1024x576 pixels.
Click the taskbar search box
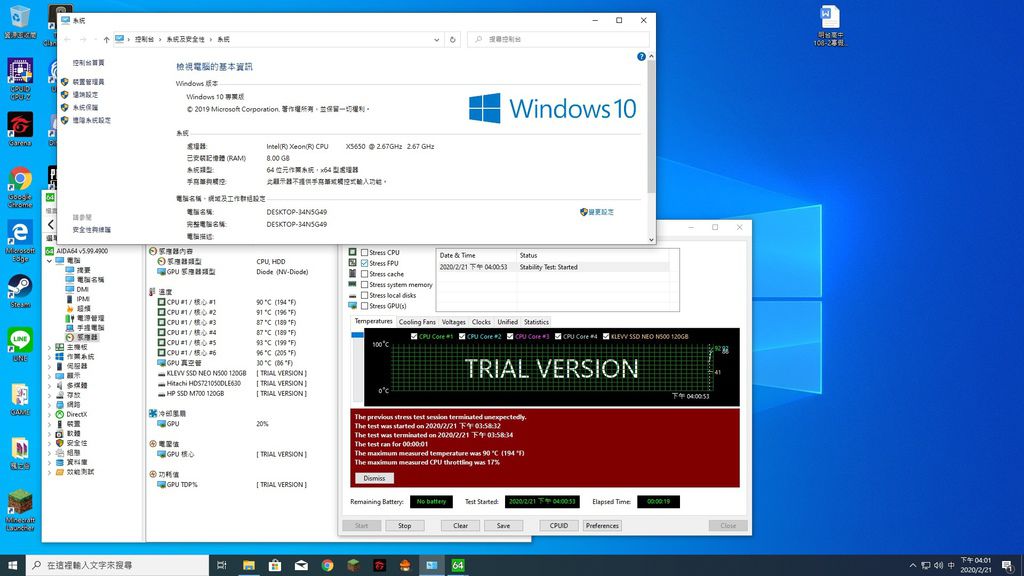pos(118,565)
